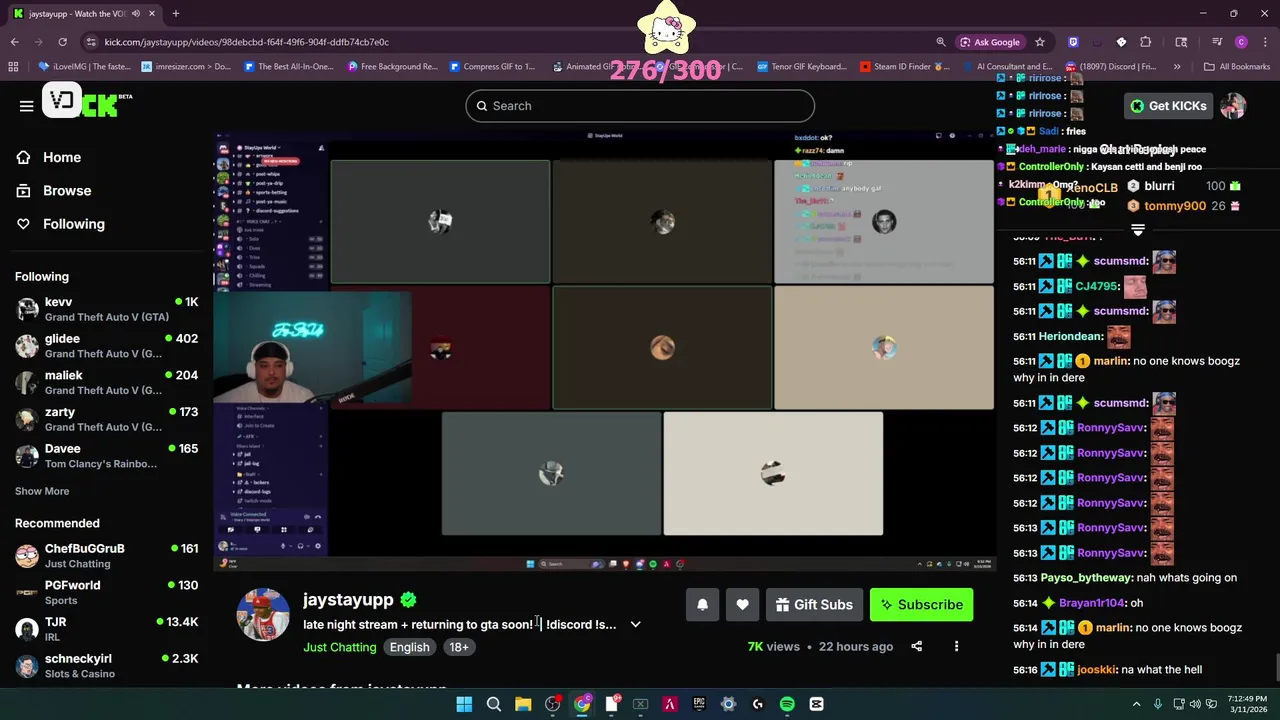This screenshot has width=1280, height=720.
Task: Bookmark this page with the star icon
Action: point(1040,42)
